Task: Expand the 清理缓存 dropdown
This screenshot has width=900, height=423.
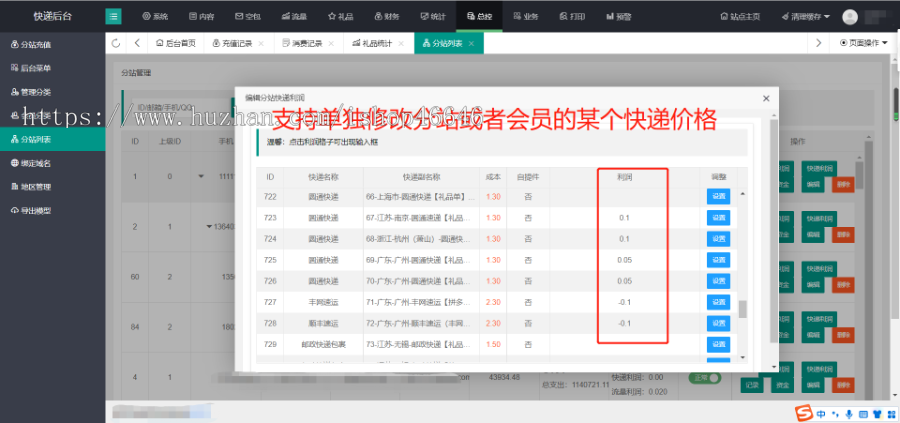Action: point(806,17)
